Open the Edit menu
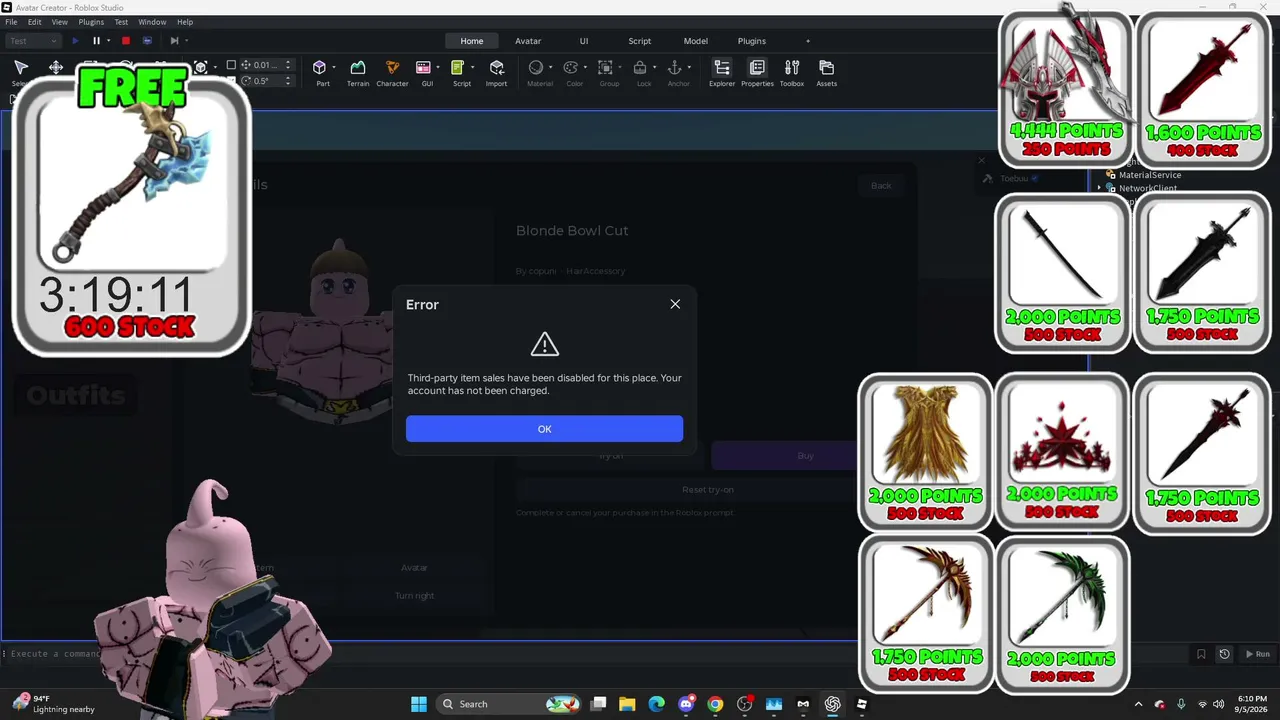1280x720 pixels. point(34,22)
